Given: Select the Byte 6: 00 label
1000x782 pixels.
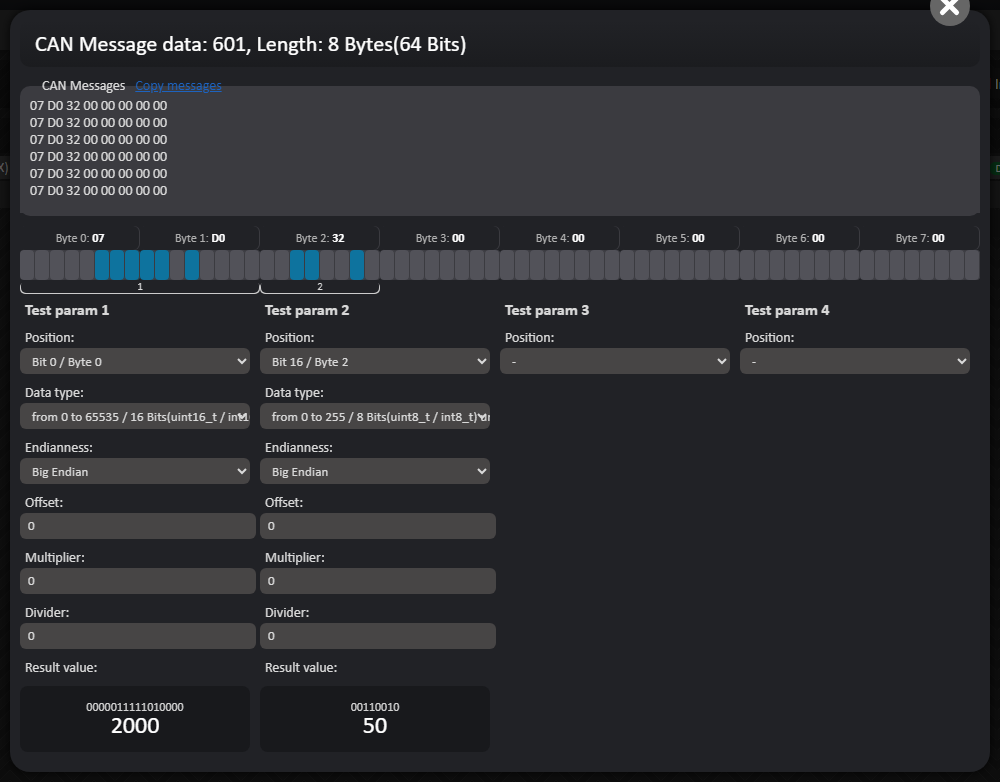Looking at the screenshot, I should 800,238.
